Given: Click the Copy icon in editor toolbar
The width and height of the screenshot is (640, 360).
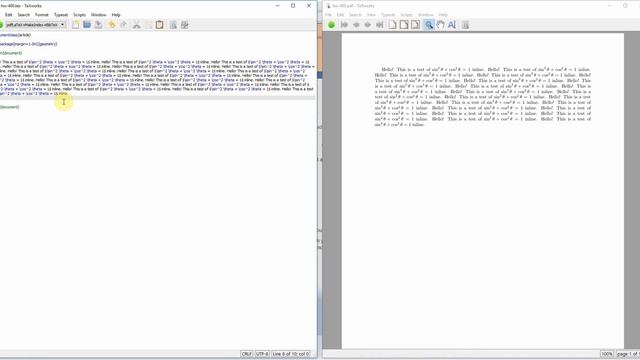Looking at the screenshot, I should pyautogui.click(x=148, y=25).
